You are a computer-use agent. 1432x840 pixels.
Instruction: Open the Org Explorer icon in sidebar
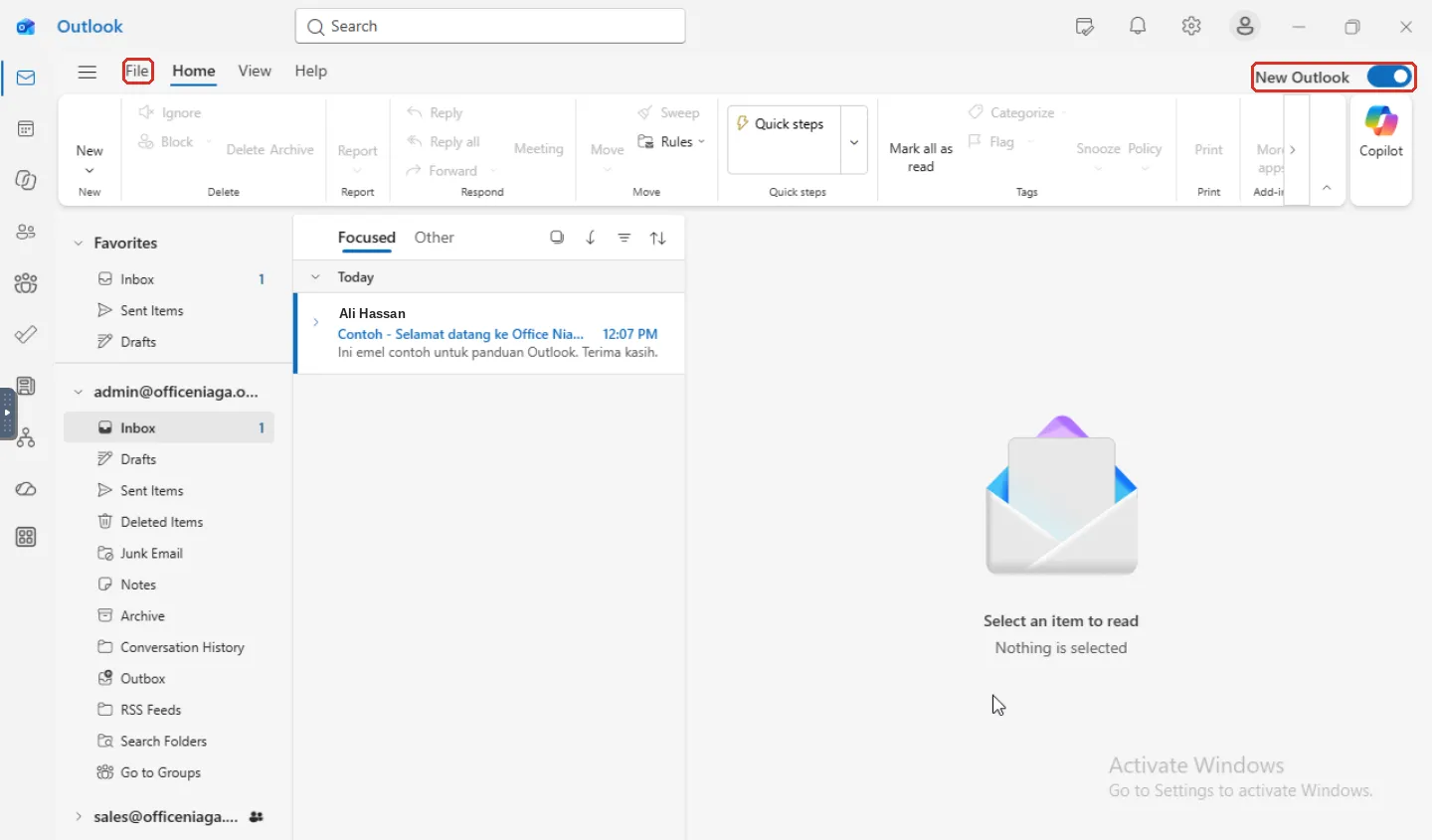tap(26, 437)
